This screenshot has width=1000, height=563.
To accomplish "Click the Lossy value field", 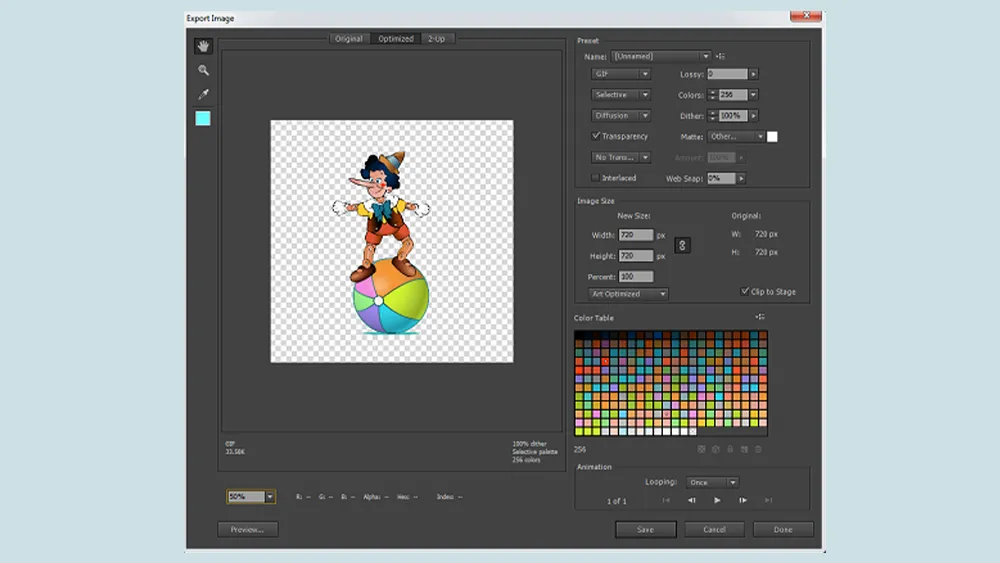I will [727, 74].
